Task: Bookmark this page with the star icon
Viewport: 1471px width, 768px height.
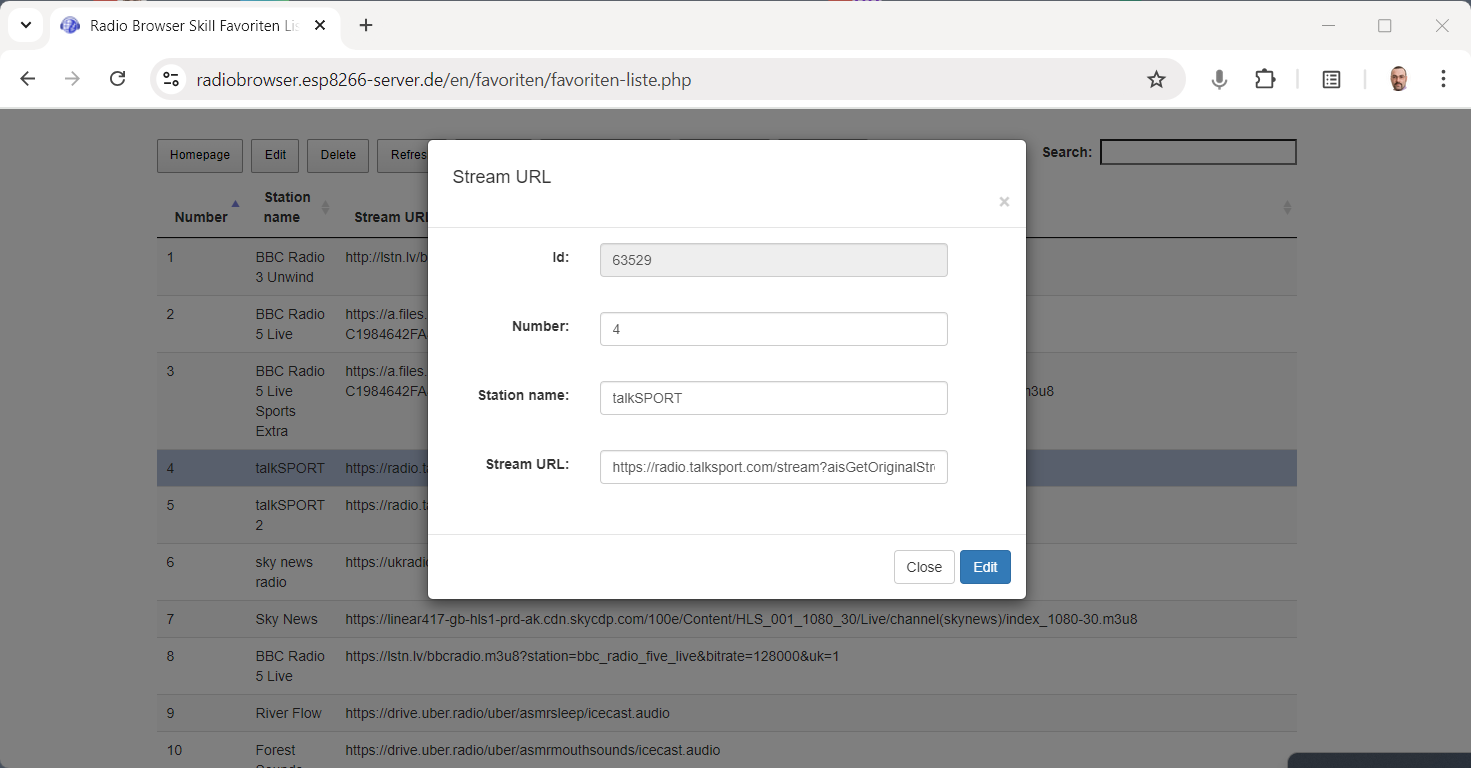Action: coord(1156,79)
